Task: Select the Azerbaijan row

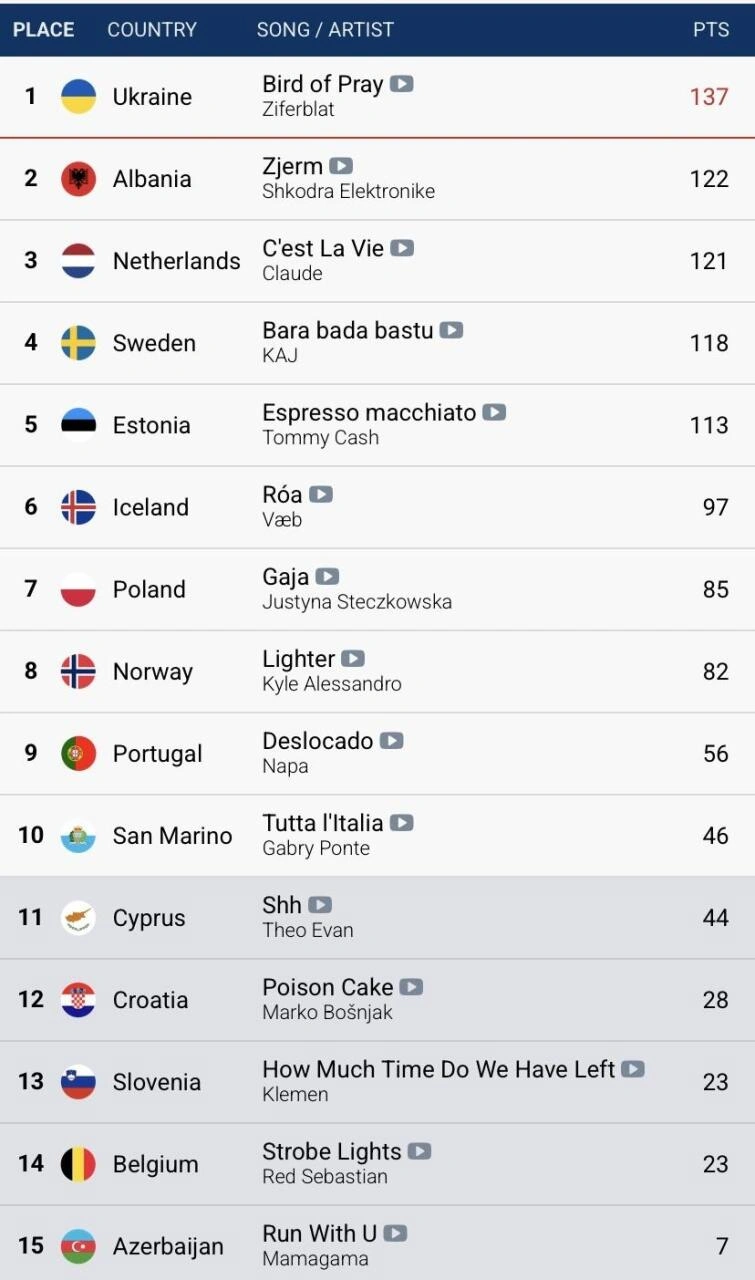Action: (377, 1245)
